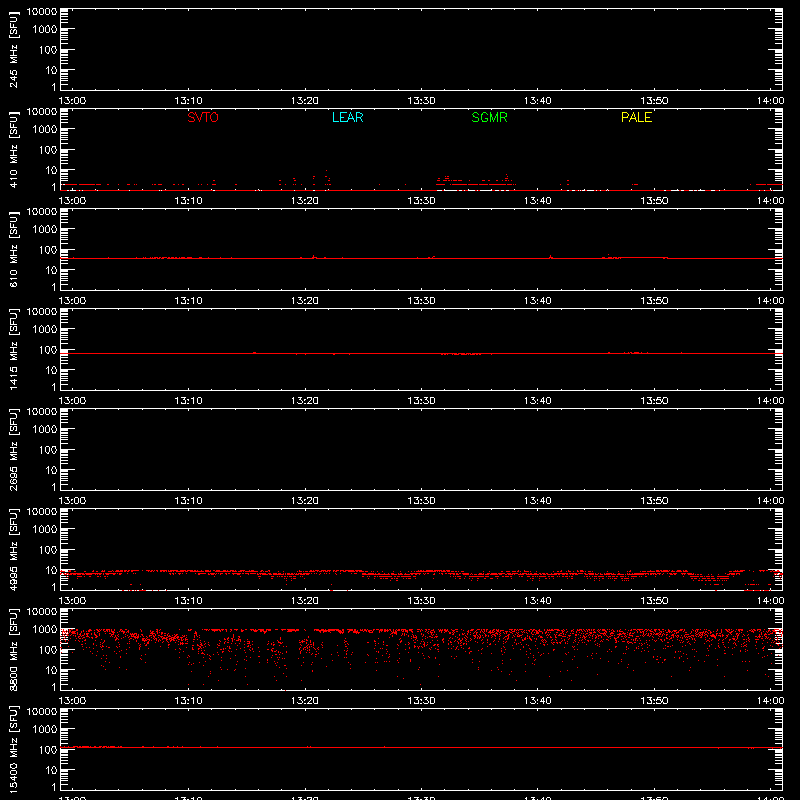This screenshot has width=800, height=800.
Task: Click the 1000 tick of the 410 MHz panel
Action: 45,130
